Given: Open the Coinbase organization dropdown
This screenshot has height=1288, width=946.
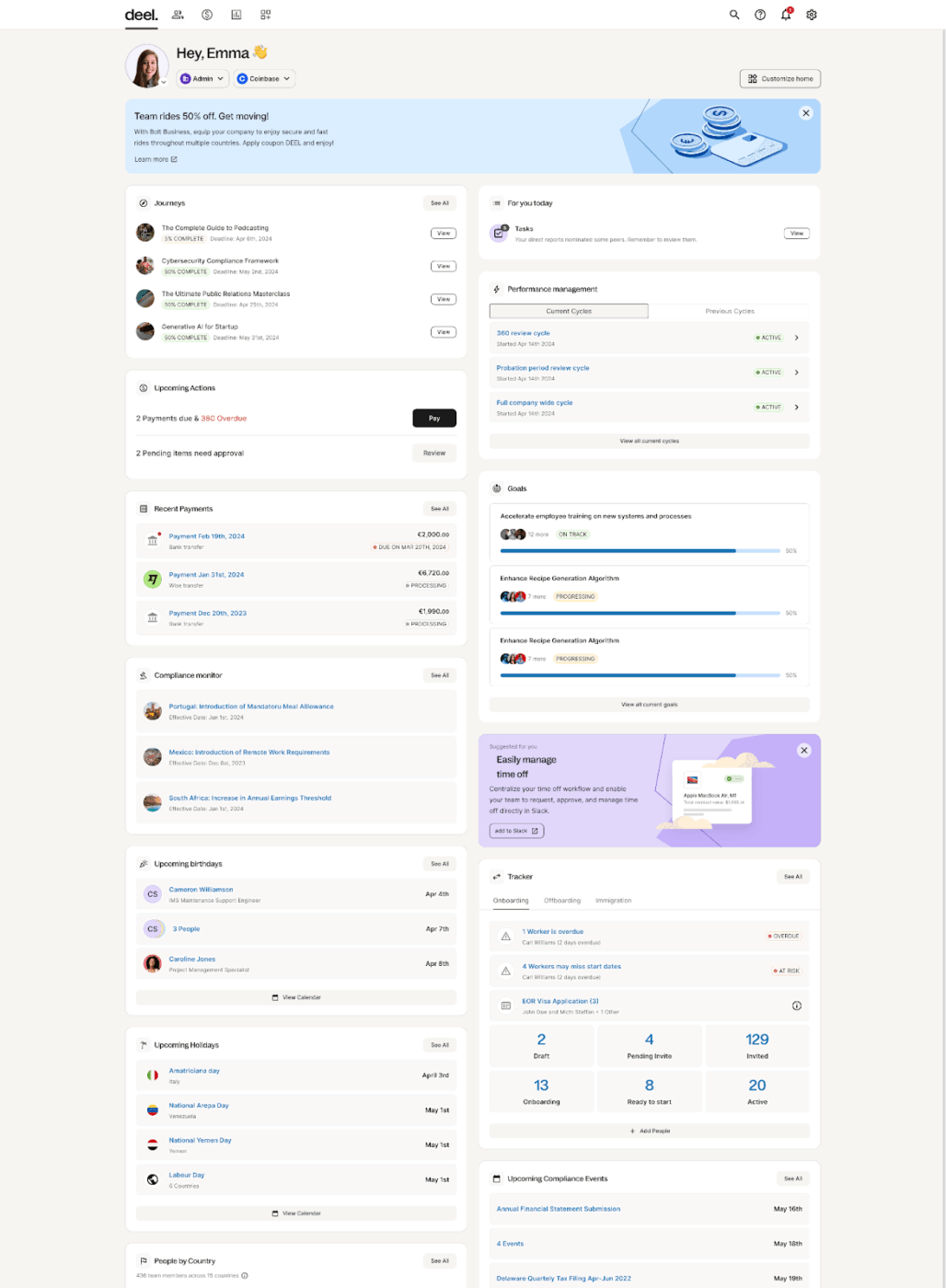Looking at the screenshot, I should (264, 78).
